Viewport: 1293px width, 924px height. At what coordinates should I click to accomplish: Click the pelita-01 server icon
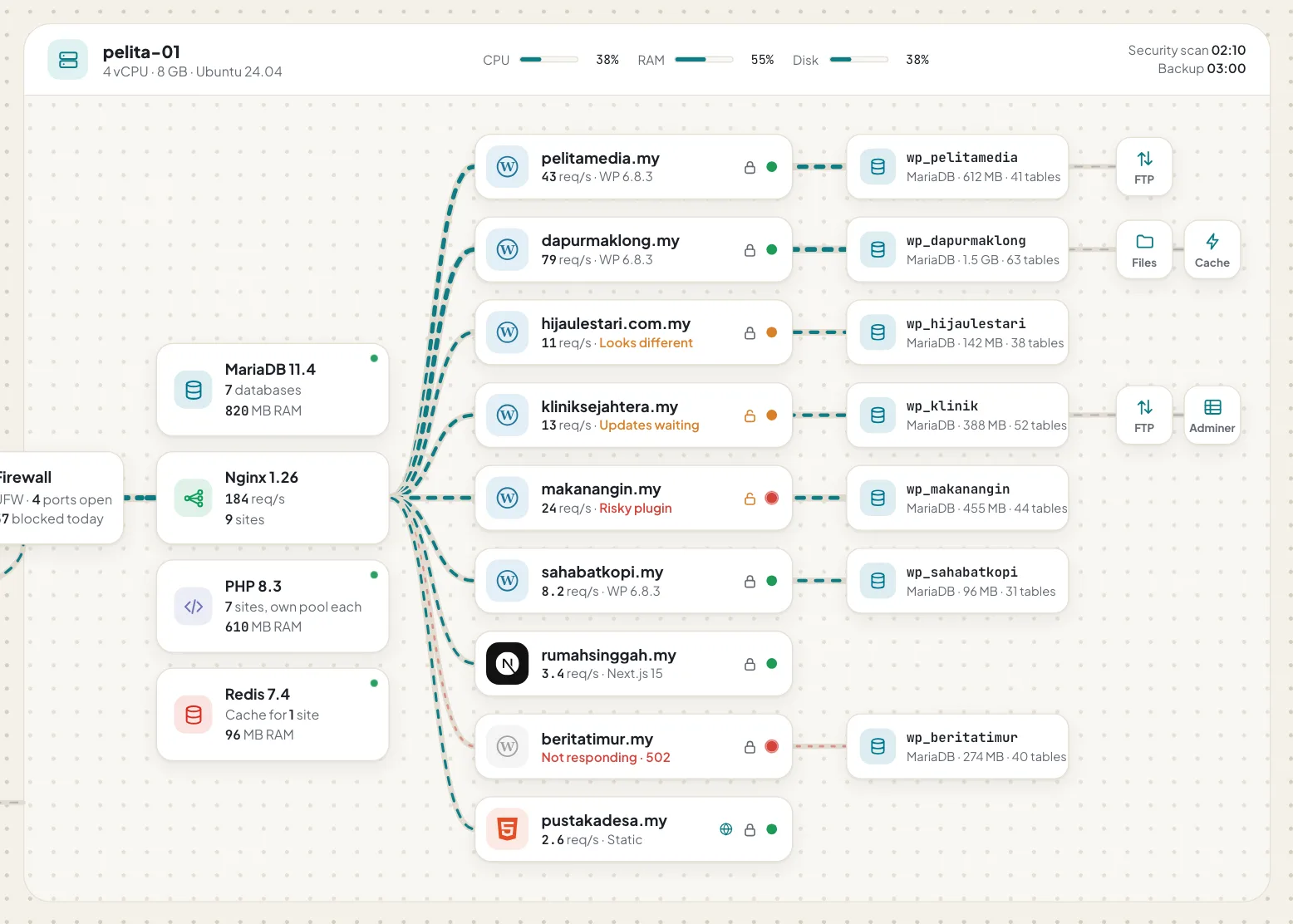pos(68,60)
